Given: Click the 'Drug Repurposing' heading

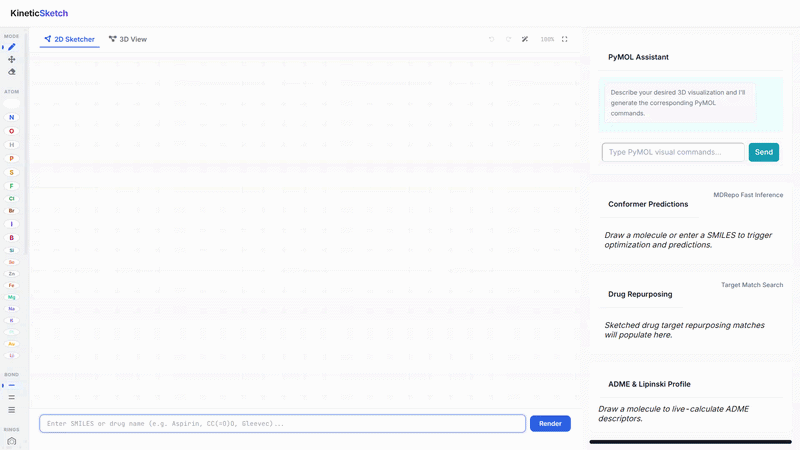Looking at the screenshot, I should [x=640, y=294].
